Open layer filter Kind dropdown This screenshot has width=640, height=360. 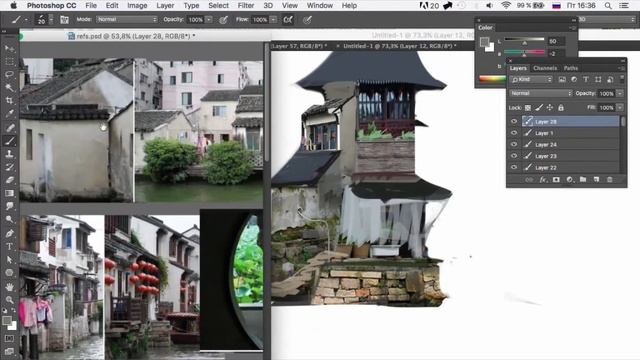[x=531, y=80]
